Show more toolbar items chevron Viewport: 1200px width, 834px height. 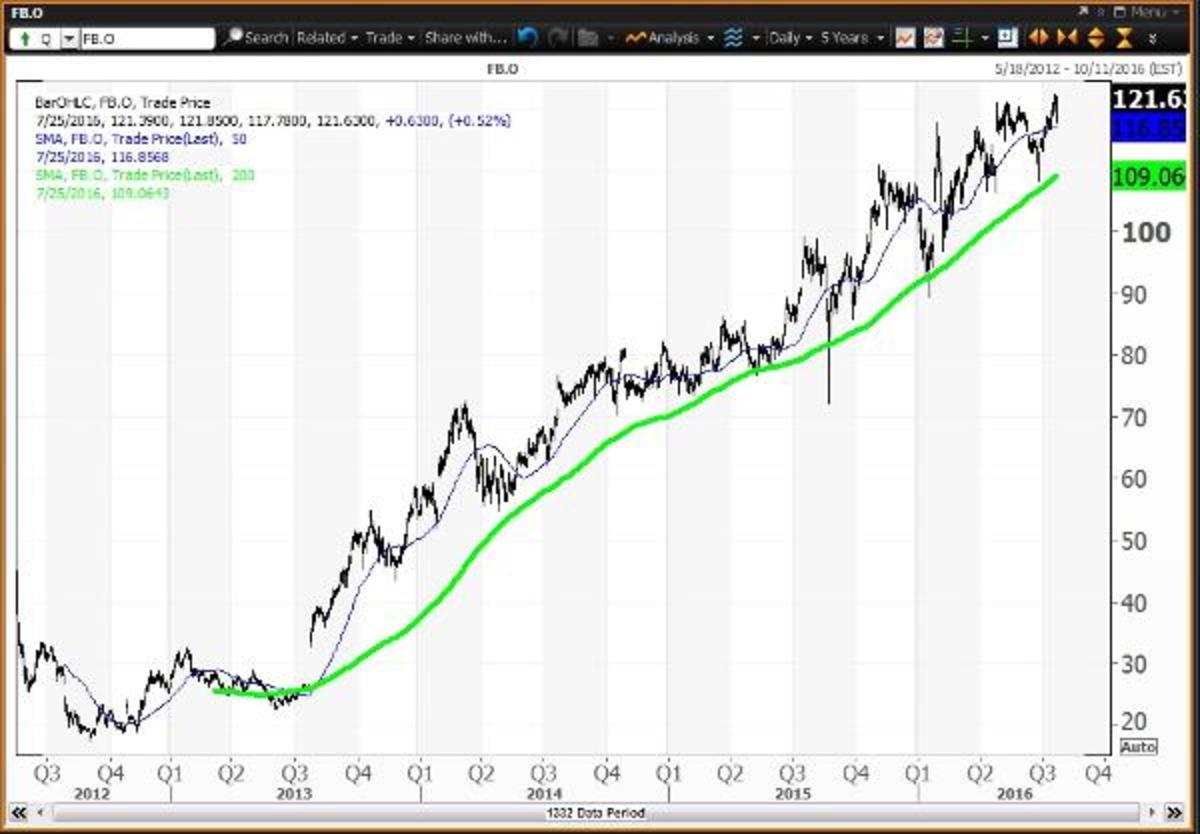(1153, 38)
